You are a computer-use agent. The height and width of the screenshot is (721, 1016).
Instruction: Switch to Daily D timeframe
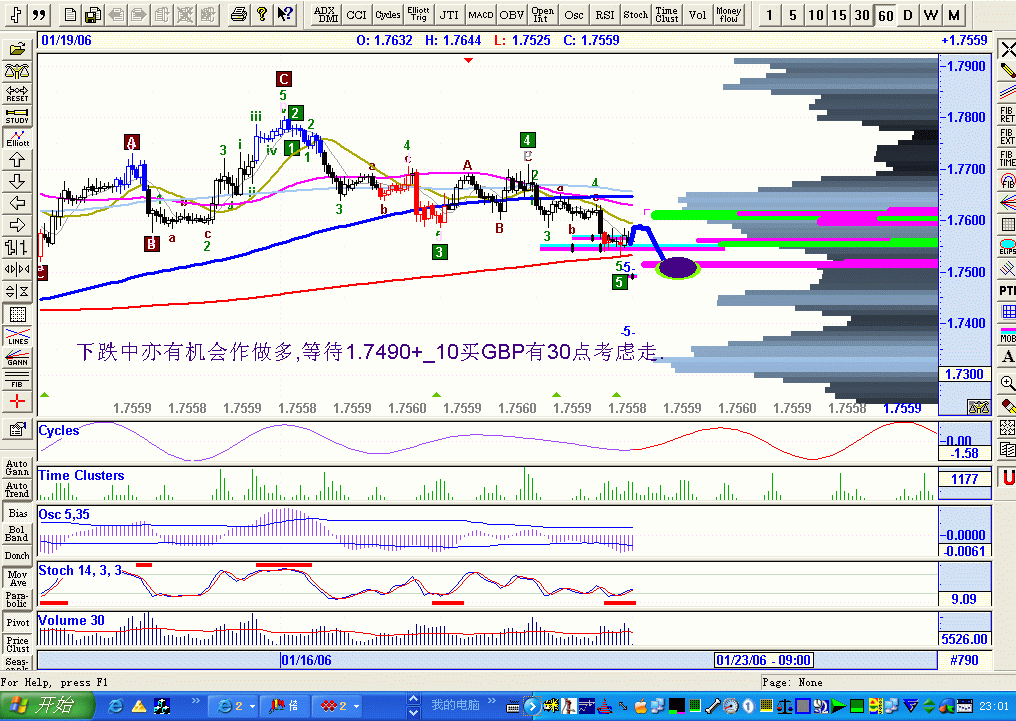(908, 14)
